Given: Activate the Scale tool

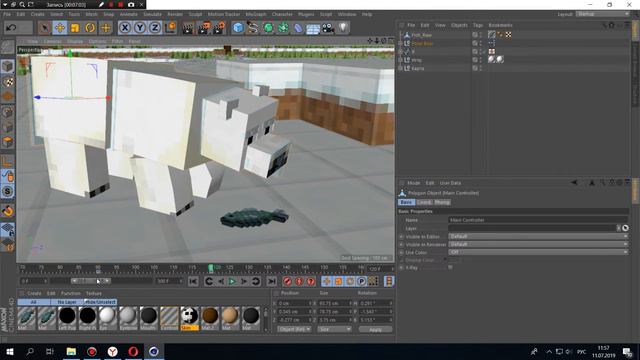Looking at the screenshot, I should [x=75, y=28].
